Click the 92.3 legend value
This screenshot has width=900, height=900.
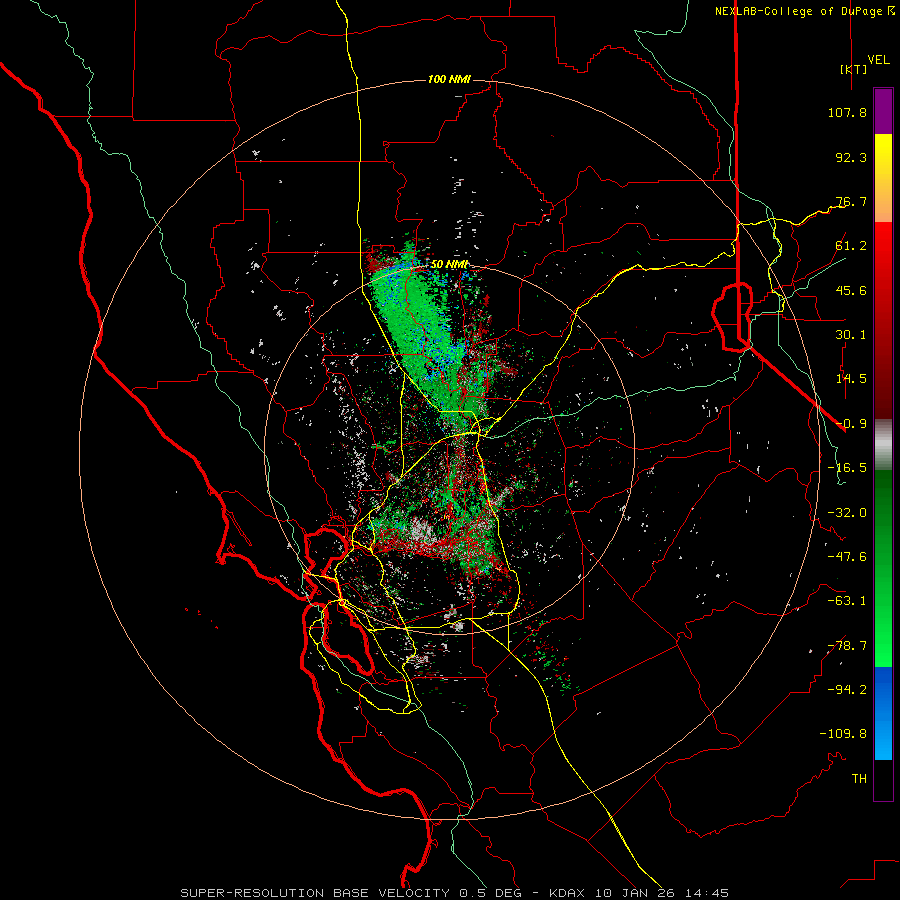tap(851, 157)
